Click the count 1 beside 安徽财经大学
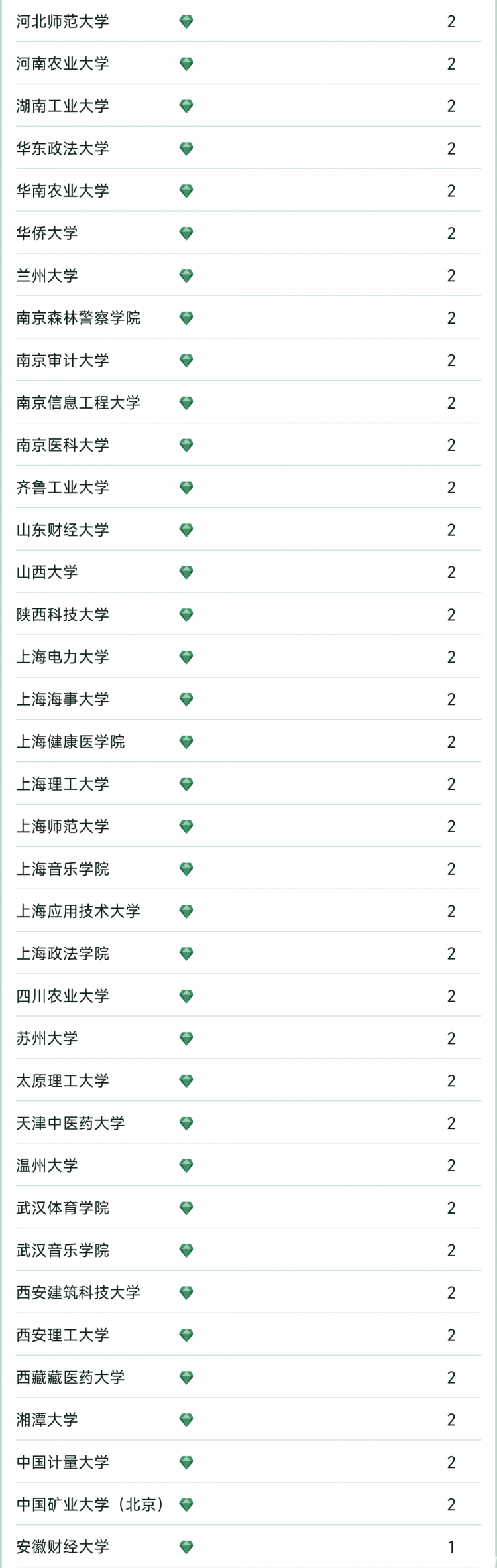Viewport: 497px width, 1568px height. tap(451, 1547)
